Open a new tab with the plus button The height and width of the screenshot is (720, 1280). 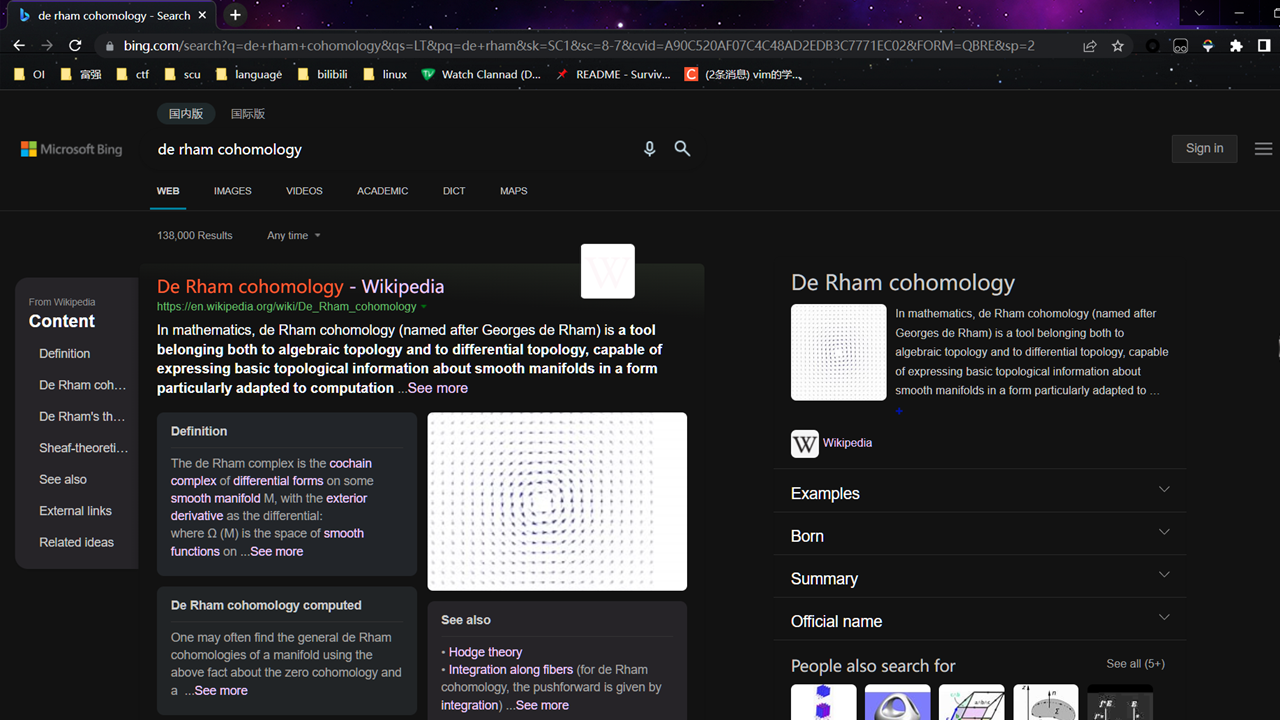[x=235, y=15]
